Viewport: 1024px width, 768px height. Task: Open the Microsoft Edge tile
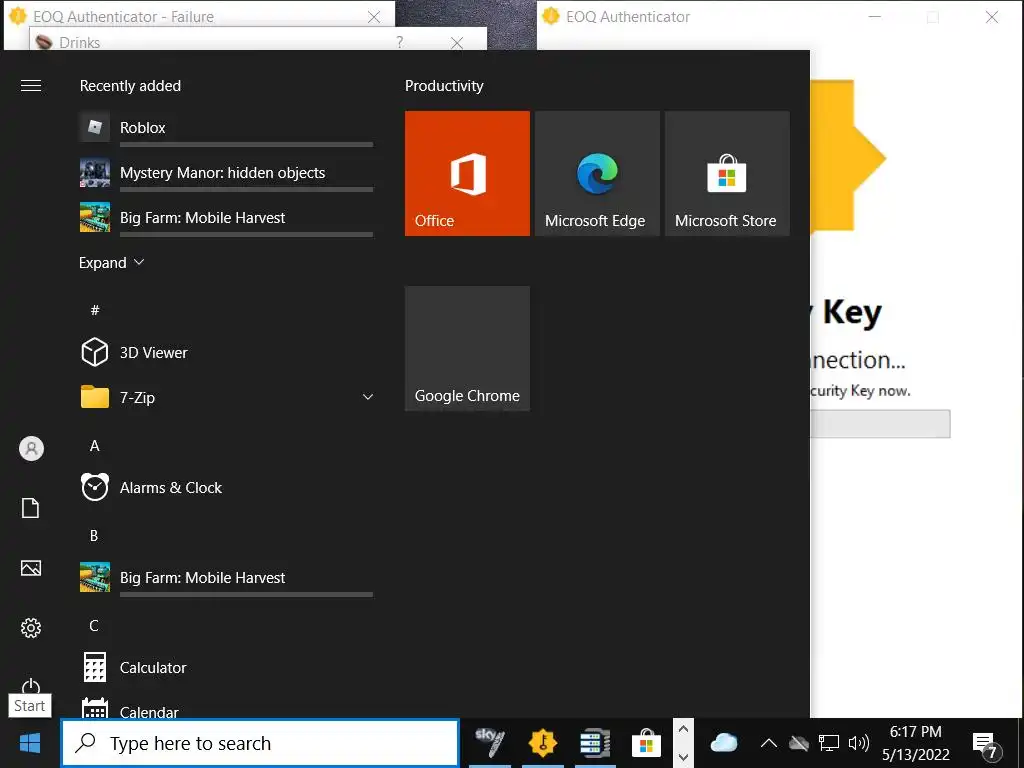point(597,173)
